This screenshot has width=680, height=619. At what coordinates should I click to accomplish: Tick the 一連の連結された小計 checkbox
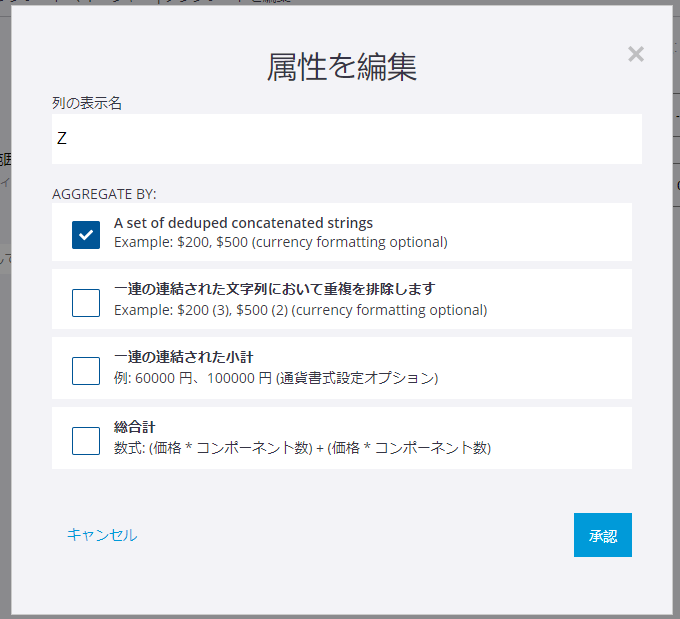86,370
